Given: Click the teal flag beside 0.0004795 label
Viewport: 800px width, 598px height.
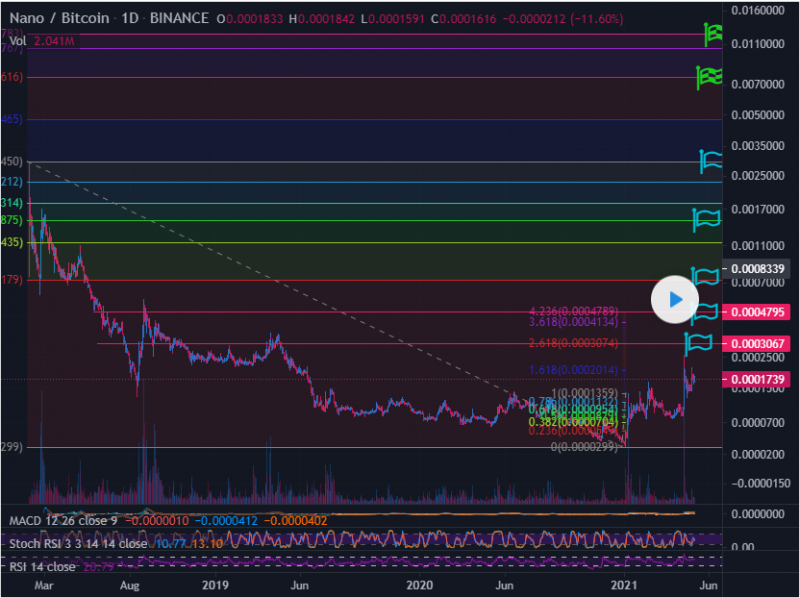Looking at the screenshot, I should (x=706, y=311).
